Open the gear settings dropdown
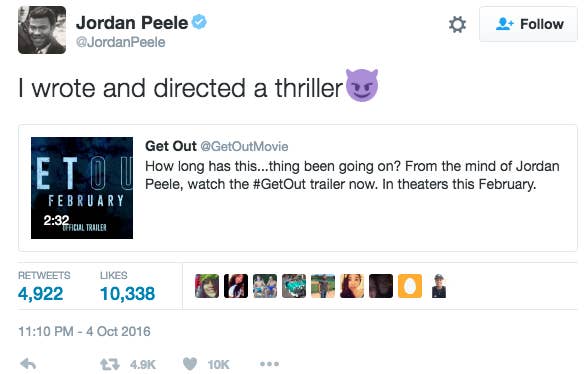This screenshot has height=374, width=588. 457,25
